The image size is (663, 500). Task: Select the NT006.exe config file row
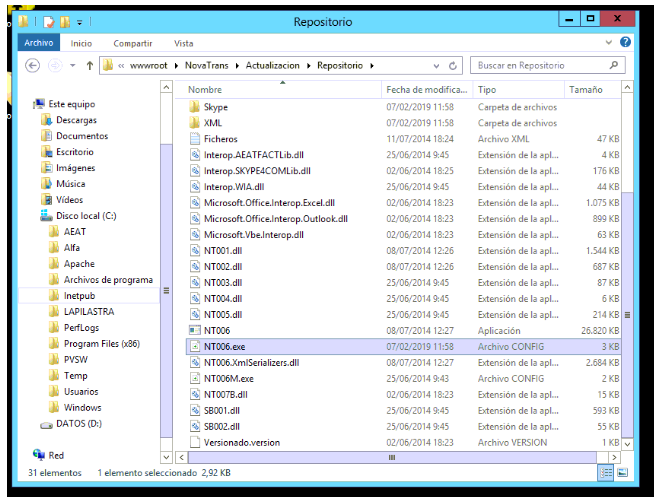[x=403, y=347]
